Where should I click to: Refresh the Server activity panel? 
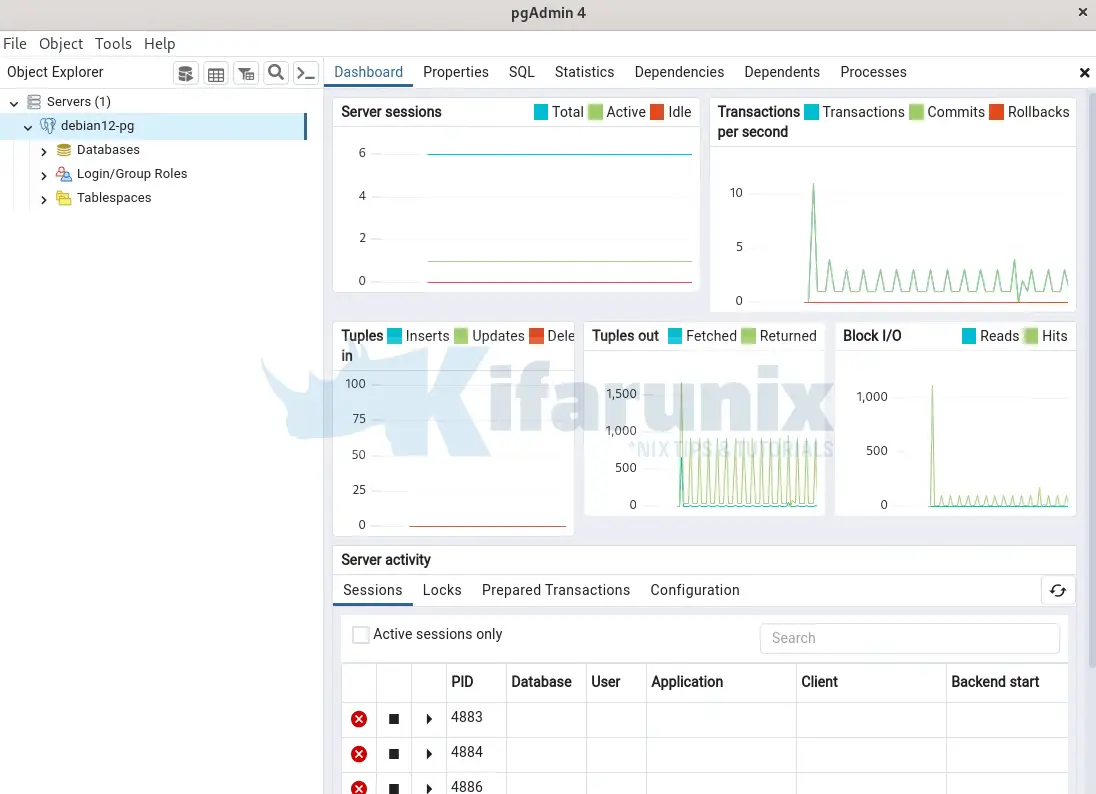click(1058, 591)
